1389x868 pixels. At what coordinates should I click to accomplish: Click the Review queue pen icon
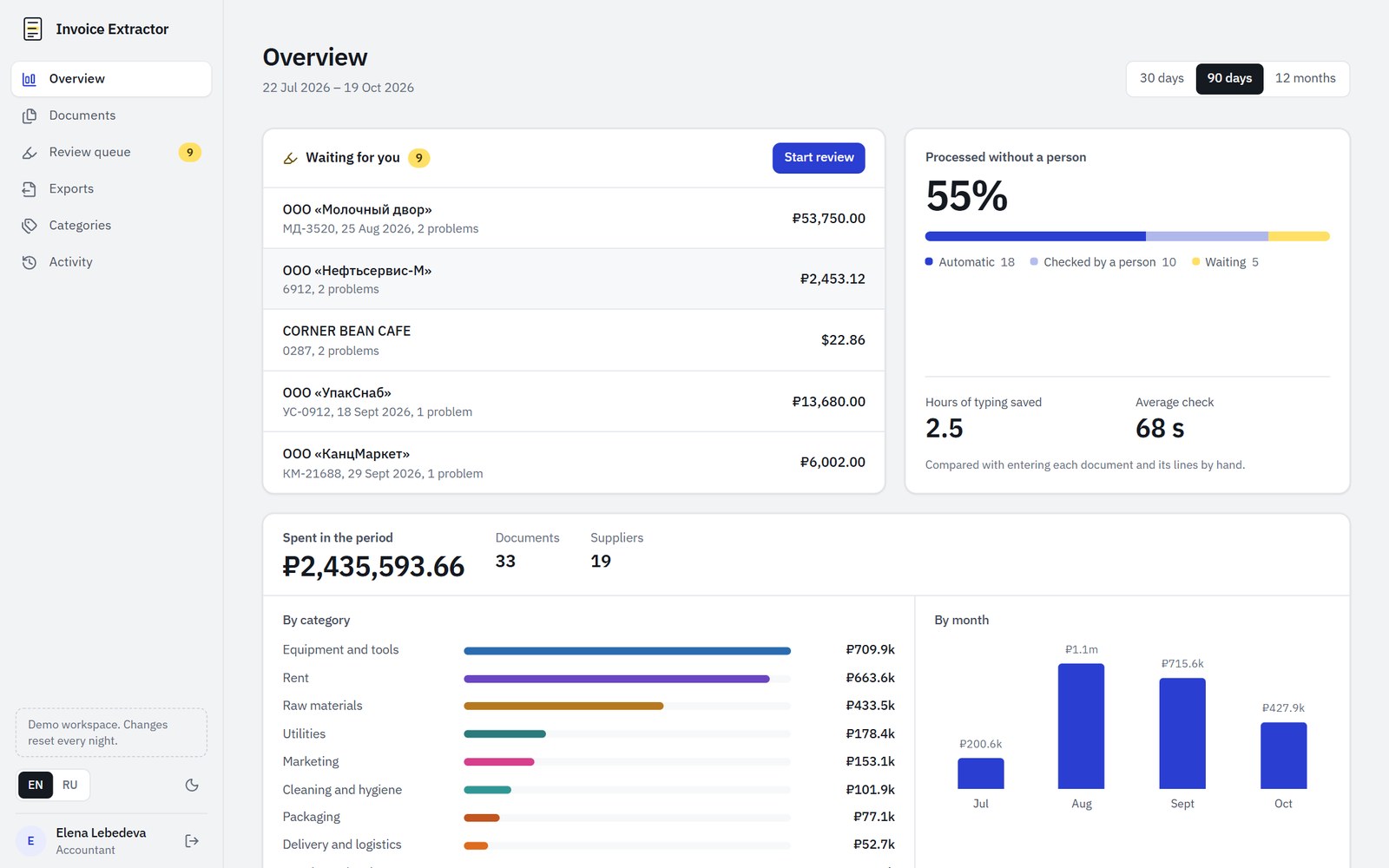(30, 153)
